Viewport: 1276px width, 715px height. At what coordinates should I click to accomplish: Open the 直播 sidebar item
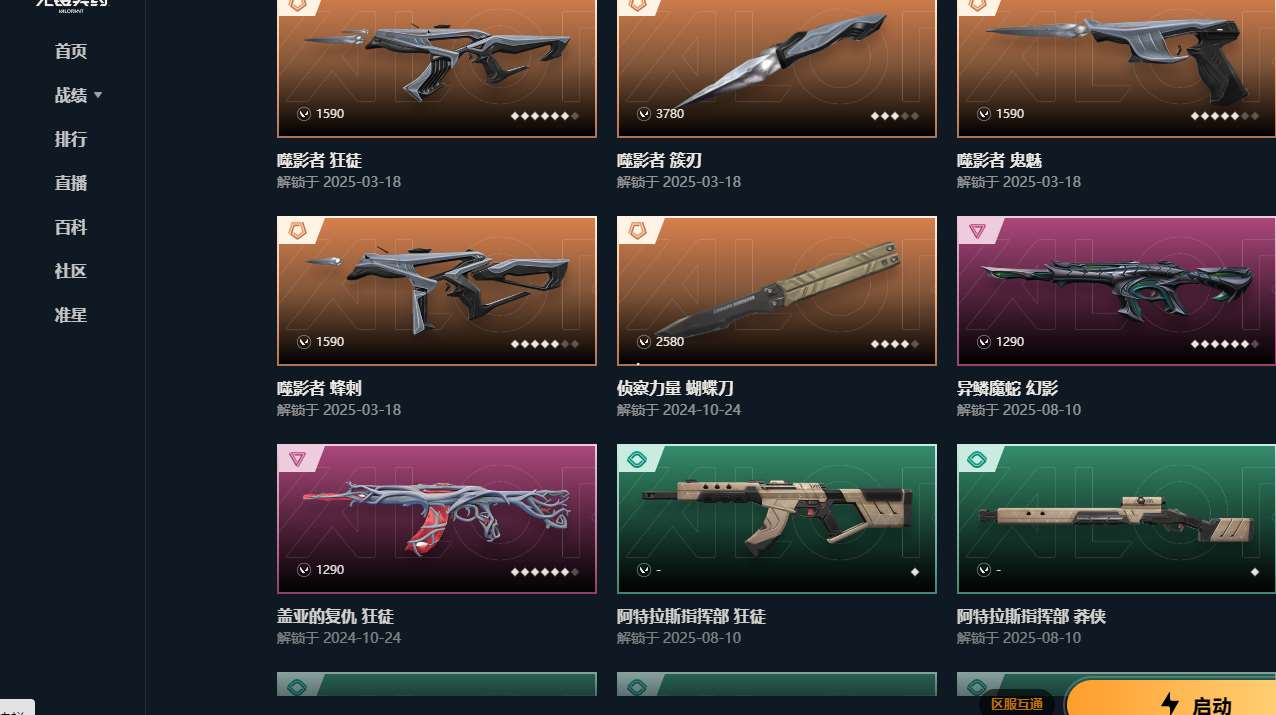[71, 183]
